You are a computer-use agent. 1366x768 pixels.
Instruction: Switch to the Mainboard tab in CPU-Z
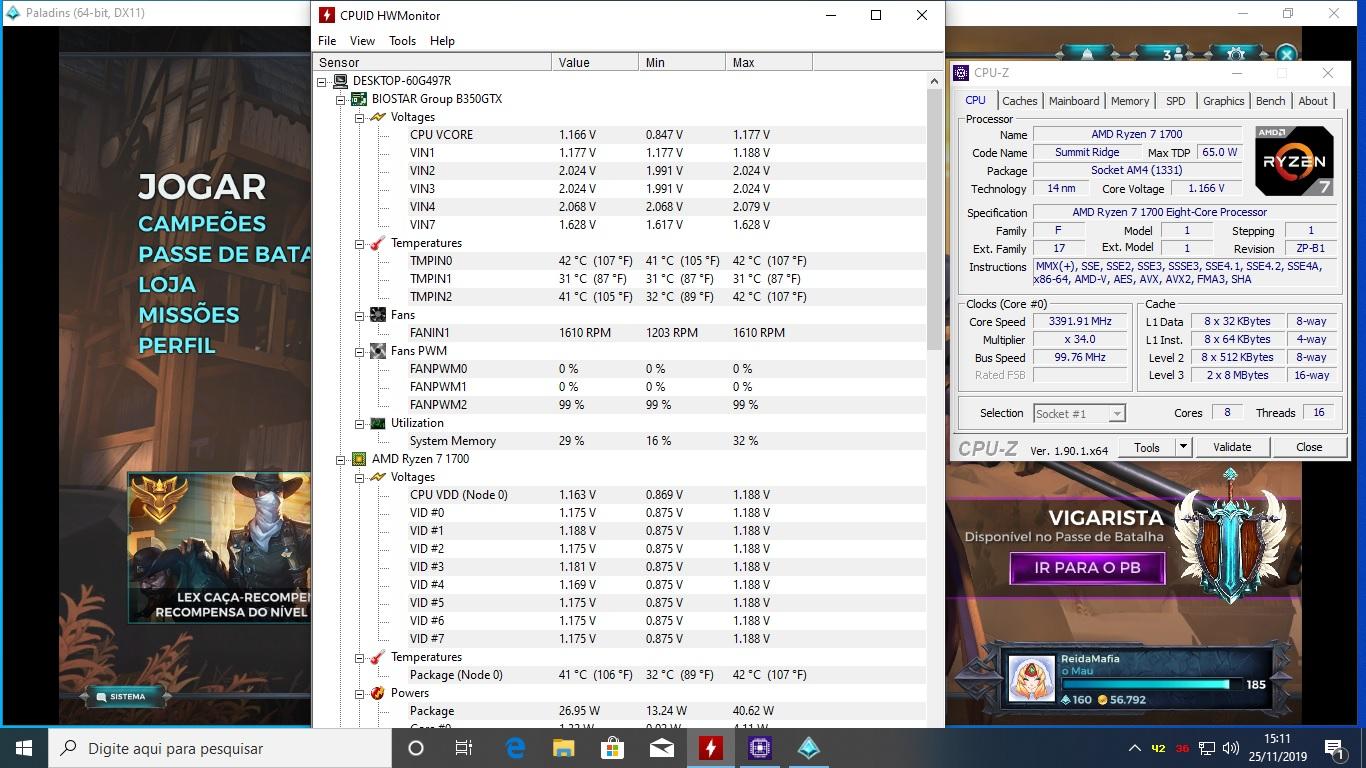[x=1074, y=101]
